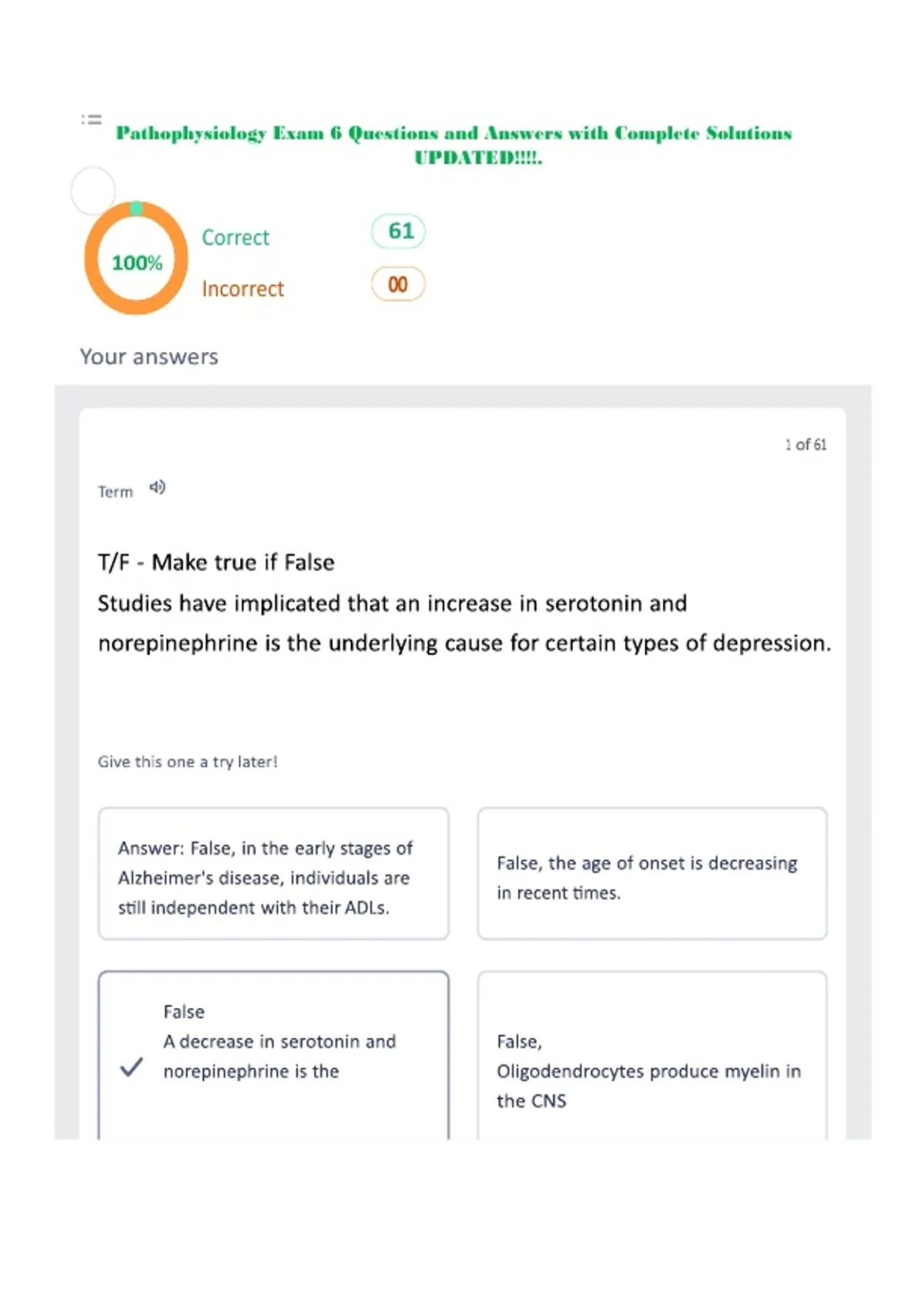This screenshot has width=924, height=1309.
Task: Click the Incorrect label
Action: coord(243,289)
